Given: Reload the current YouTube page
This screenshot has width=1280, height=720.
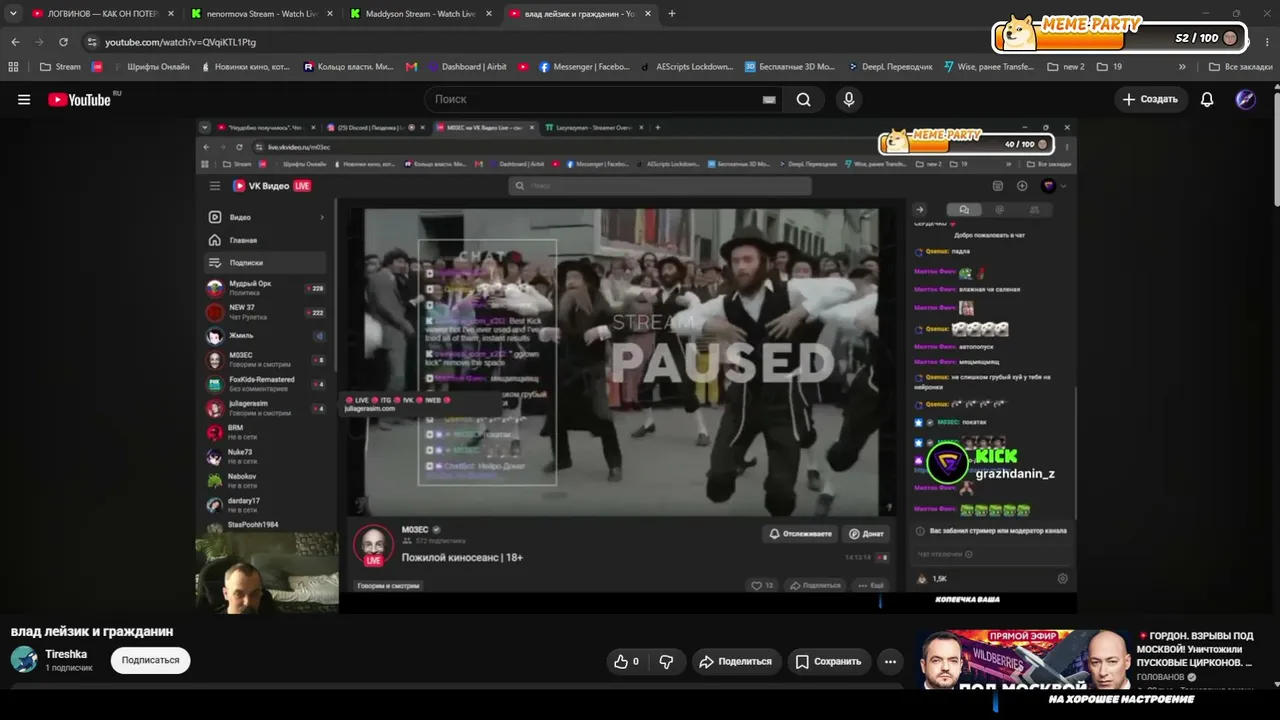Looking at the screenshot, I should pos(63,42).
